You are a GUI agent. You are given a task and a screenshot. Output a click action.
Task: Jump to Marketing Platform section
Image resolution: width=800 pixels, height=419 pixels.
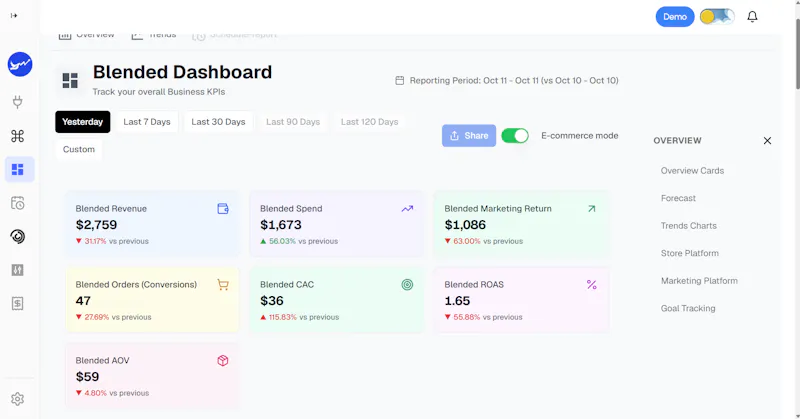pos(699,281)
